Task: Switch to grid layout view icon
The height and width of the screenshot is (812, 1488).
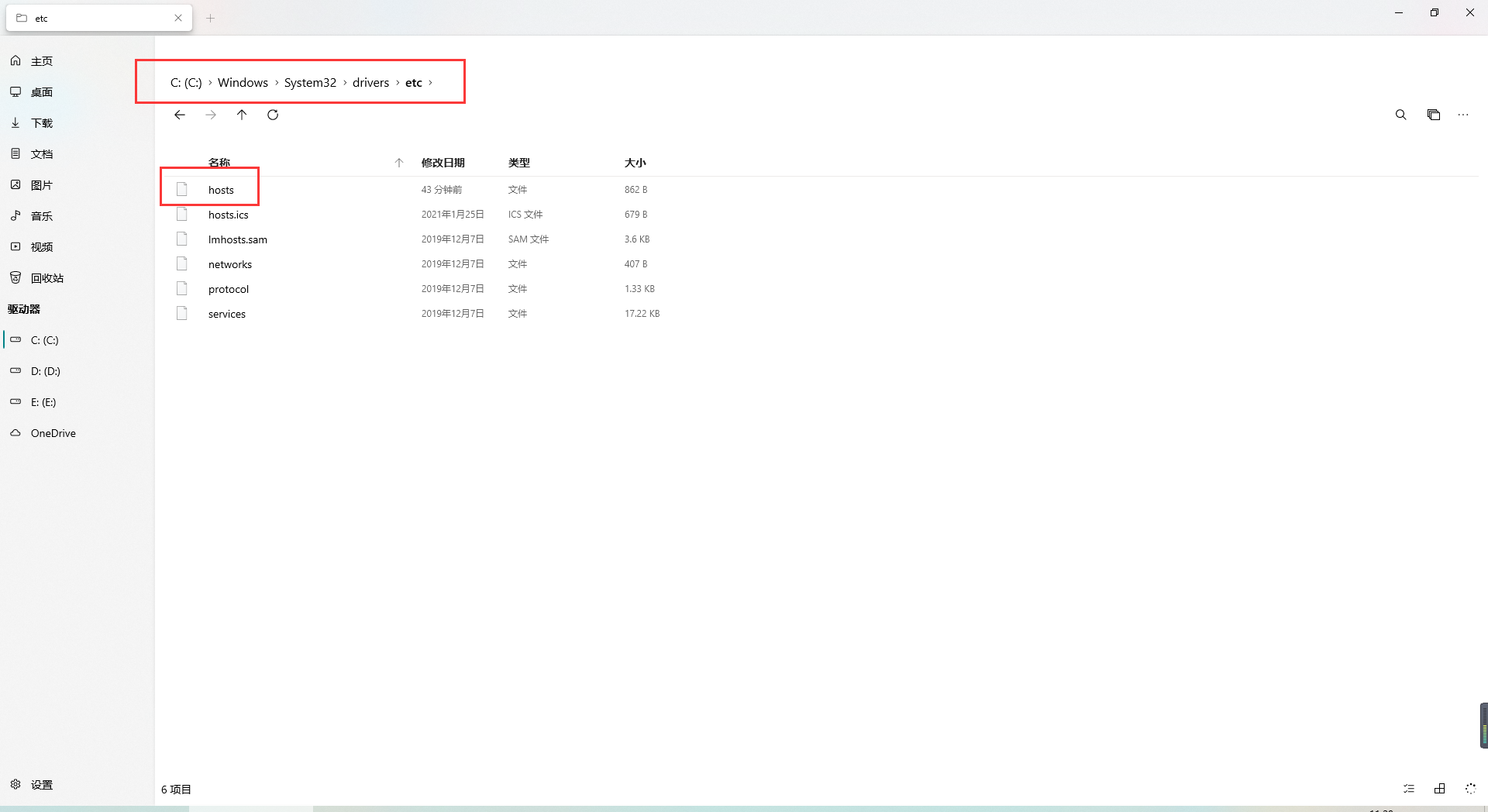Action: 1440,789
